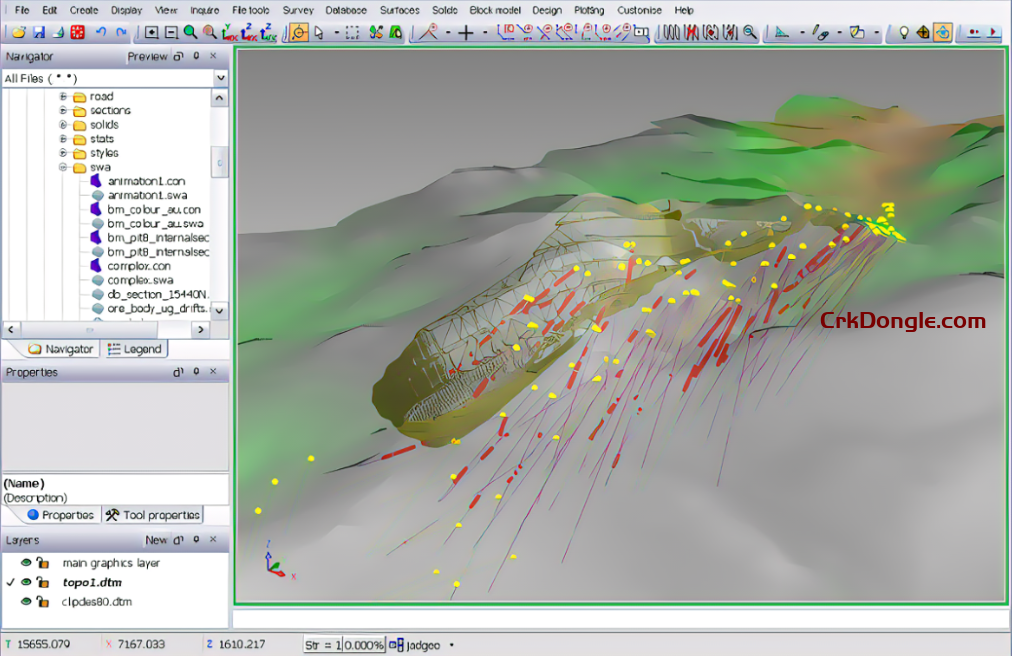Expand the road folder in Navigator
This screenshot has width=1012, height=656.
(63, 97)
